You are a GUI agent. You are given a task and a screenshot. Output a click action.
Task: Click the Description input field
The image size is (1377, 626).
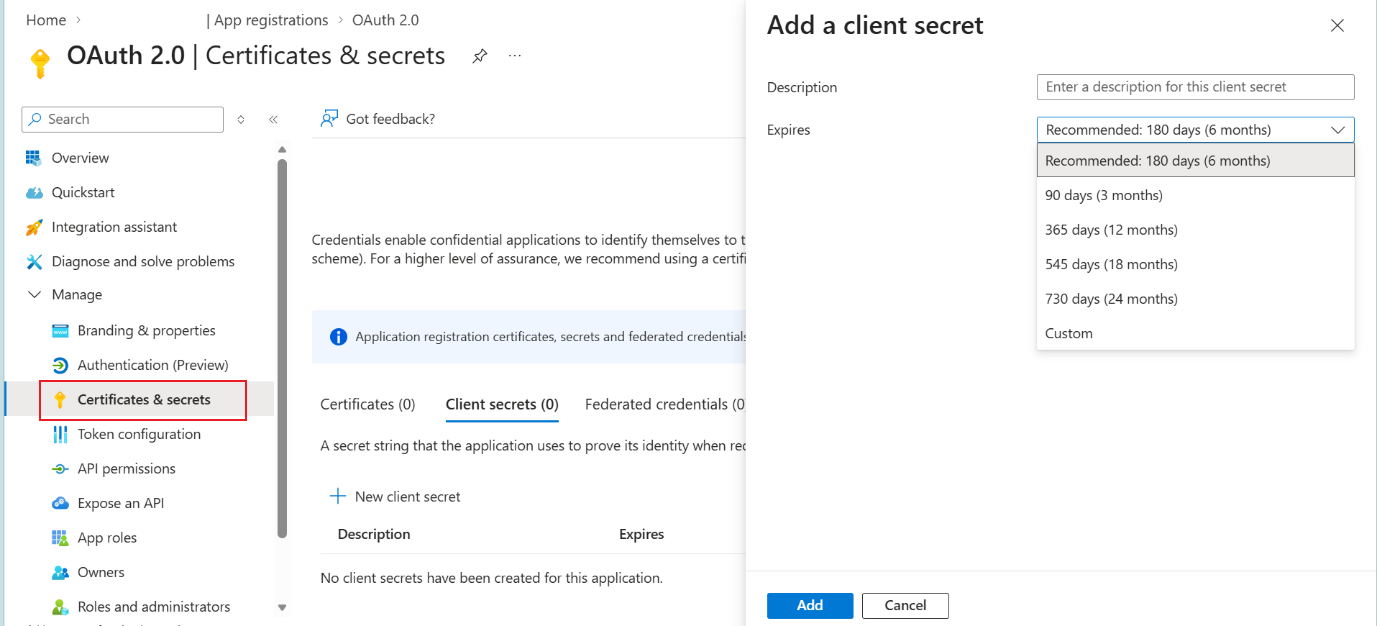tap(1195, 87)
